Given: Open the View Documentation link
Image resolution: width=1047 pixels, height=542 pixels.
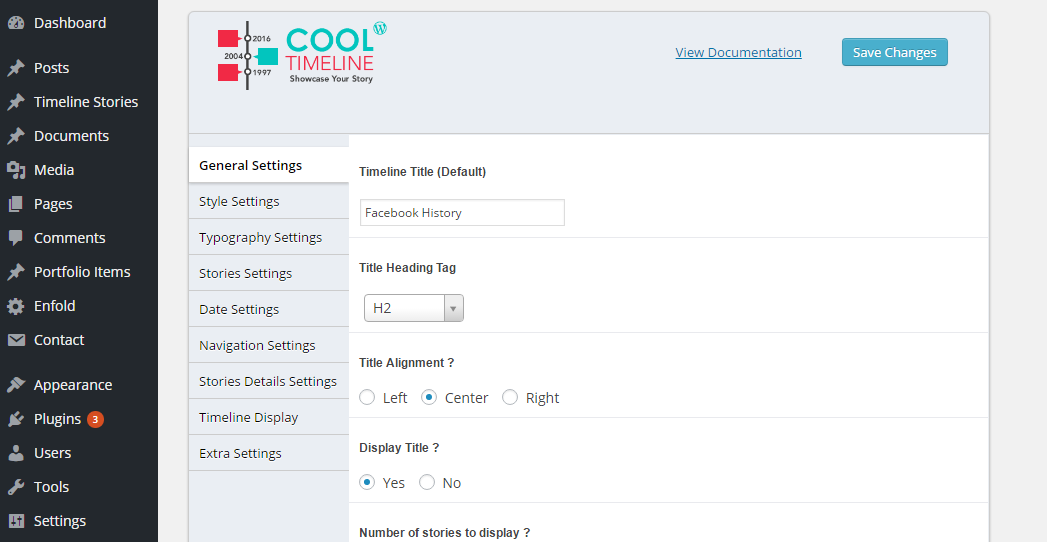Looking at the screenshot, I should tap(739, 52).
